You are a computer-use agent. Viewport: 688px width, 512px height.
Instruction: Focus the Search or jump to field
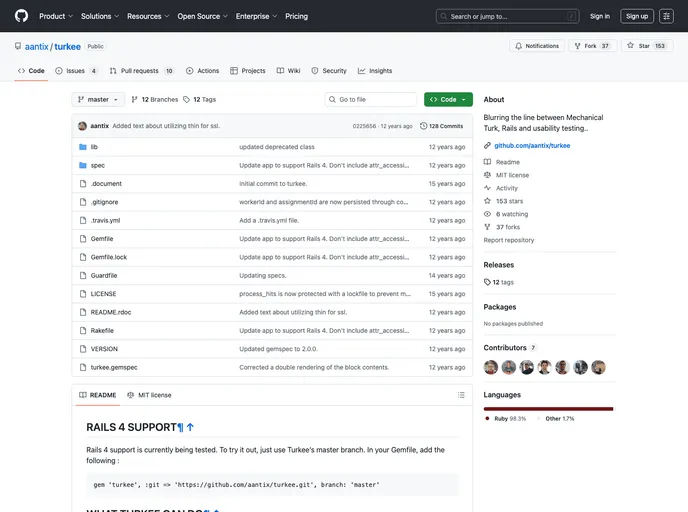[x=507, y=16]
